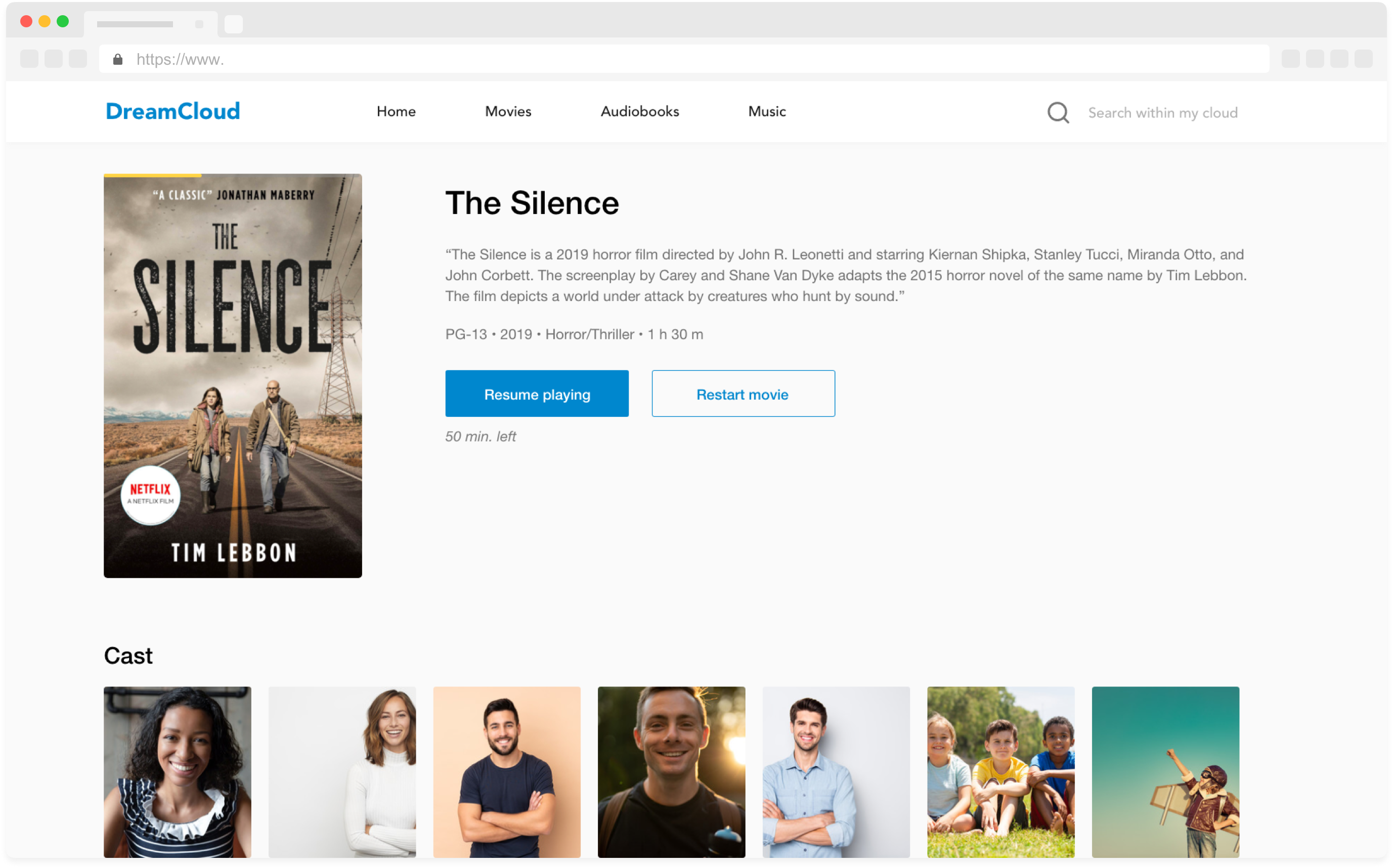
Task: Open the Music nav item
Action: (767, 111)
